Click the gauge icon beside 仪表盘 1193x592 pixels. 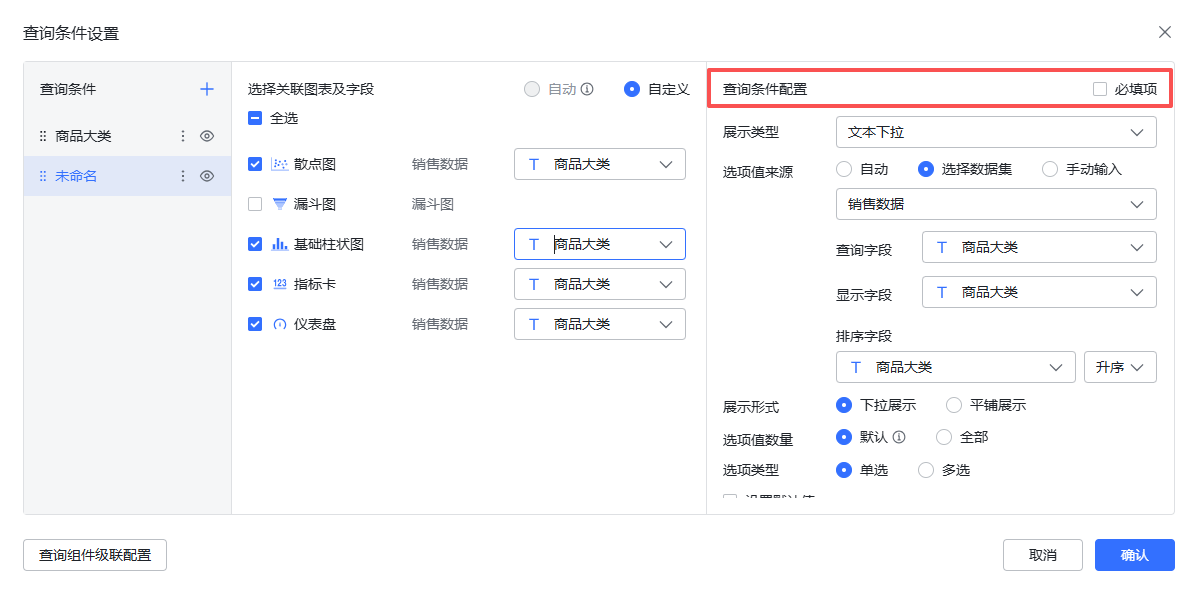(x=282, y=323)
